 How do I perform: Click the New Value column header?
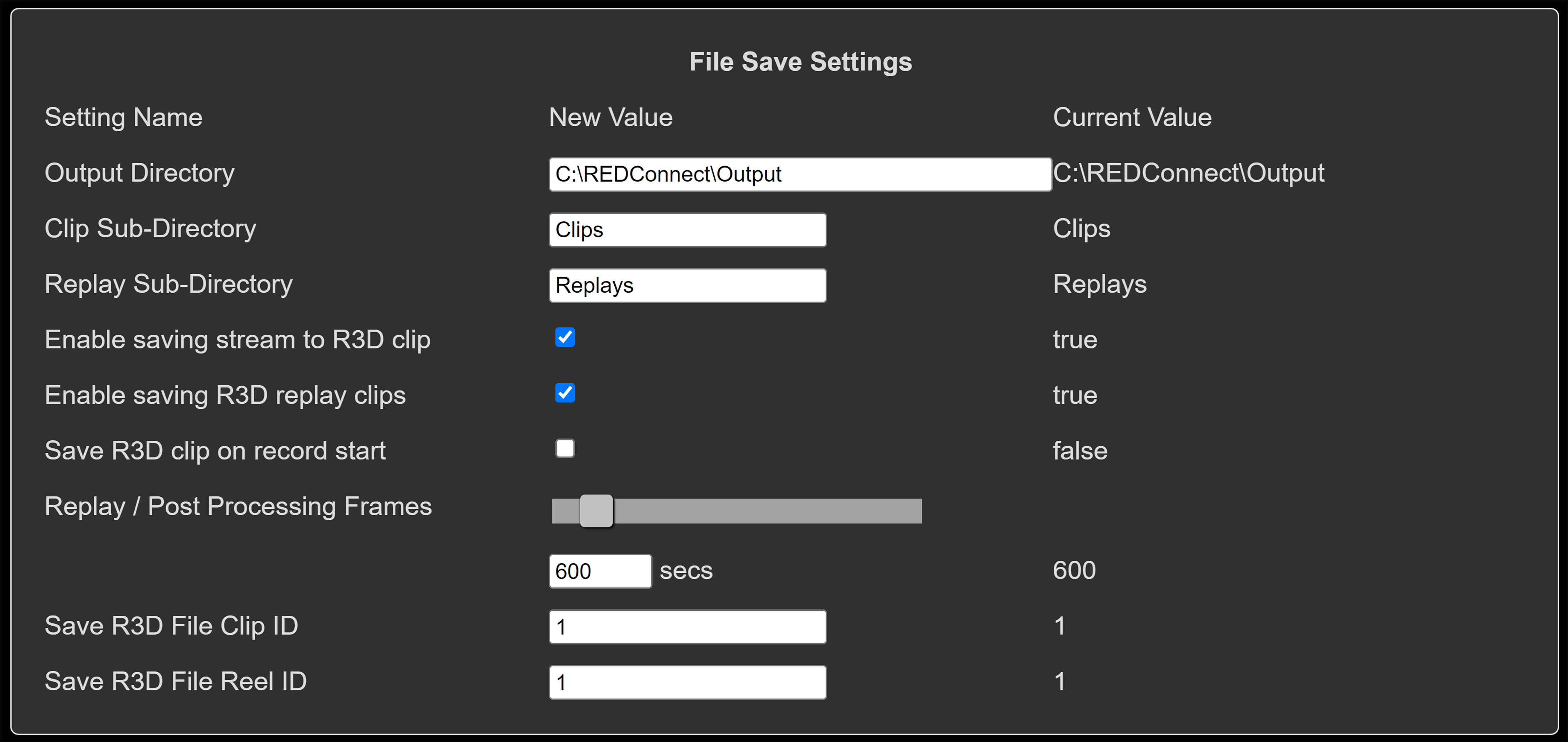click(610, 117)
